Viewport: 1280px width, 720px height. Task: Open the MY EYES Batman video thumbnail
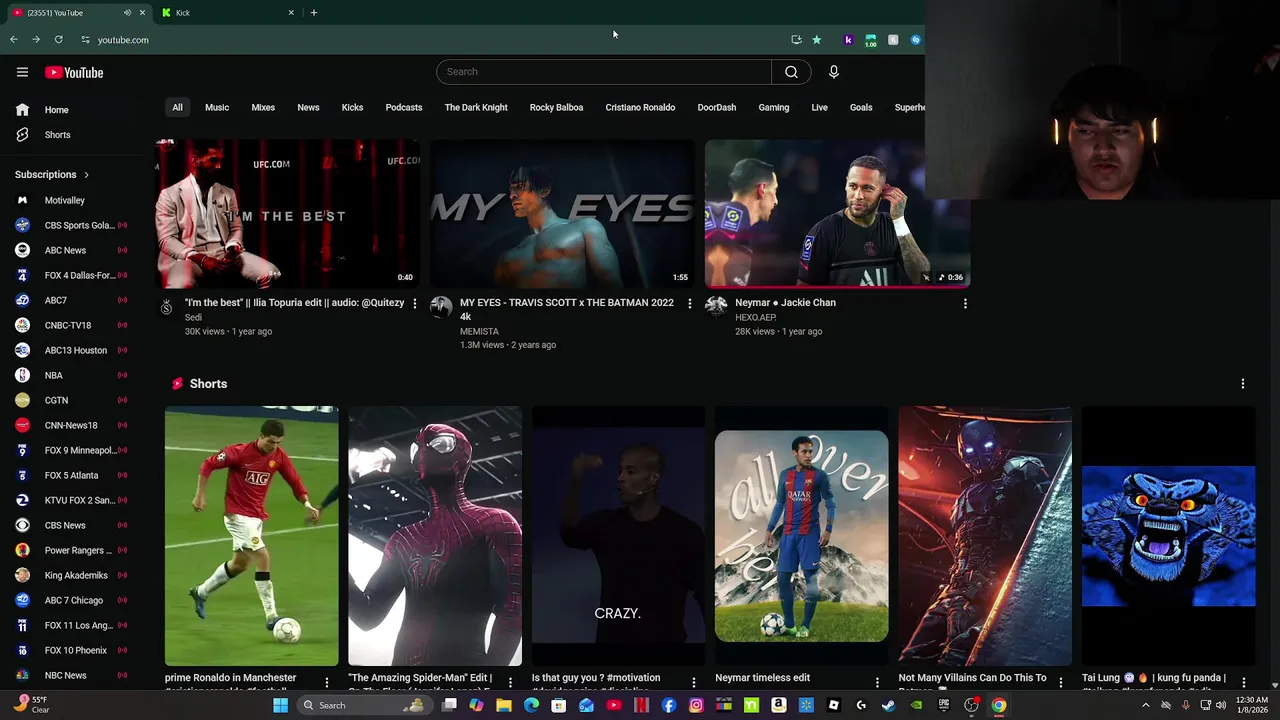click(x=562, y=213)
